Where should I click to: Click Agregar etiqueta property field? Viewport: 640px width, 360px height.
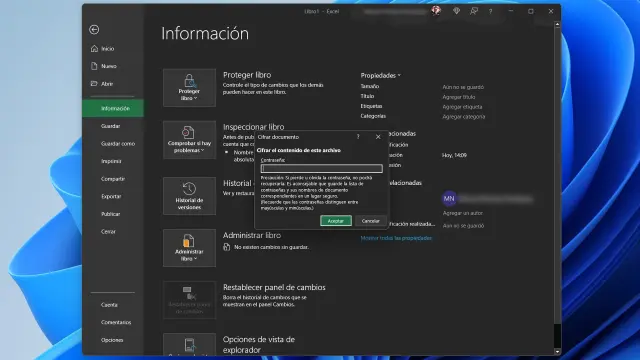pos(462,107)
